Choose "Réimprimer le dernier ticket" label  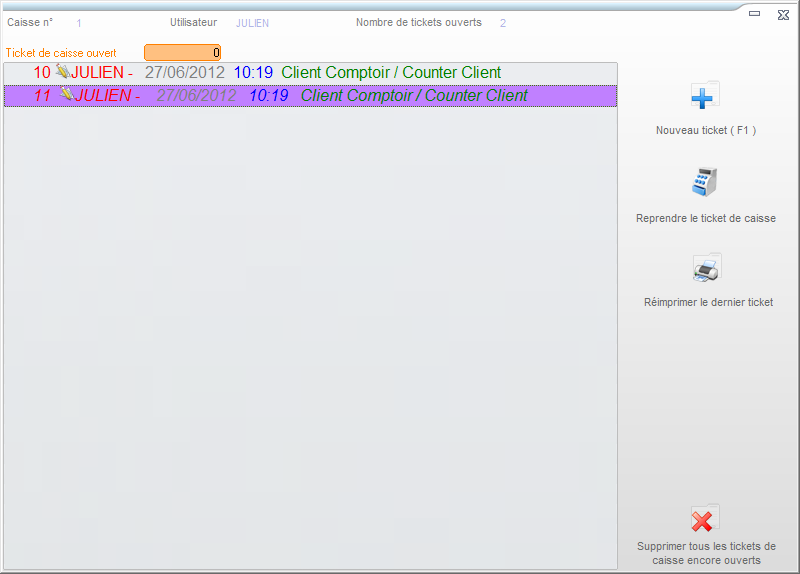point(708,302)
